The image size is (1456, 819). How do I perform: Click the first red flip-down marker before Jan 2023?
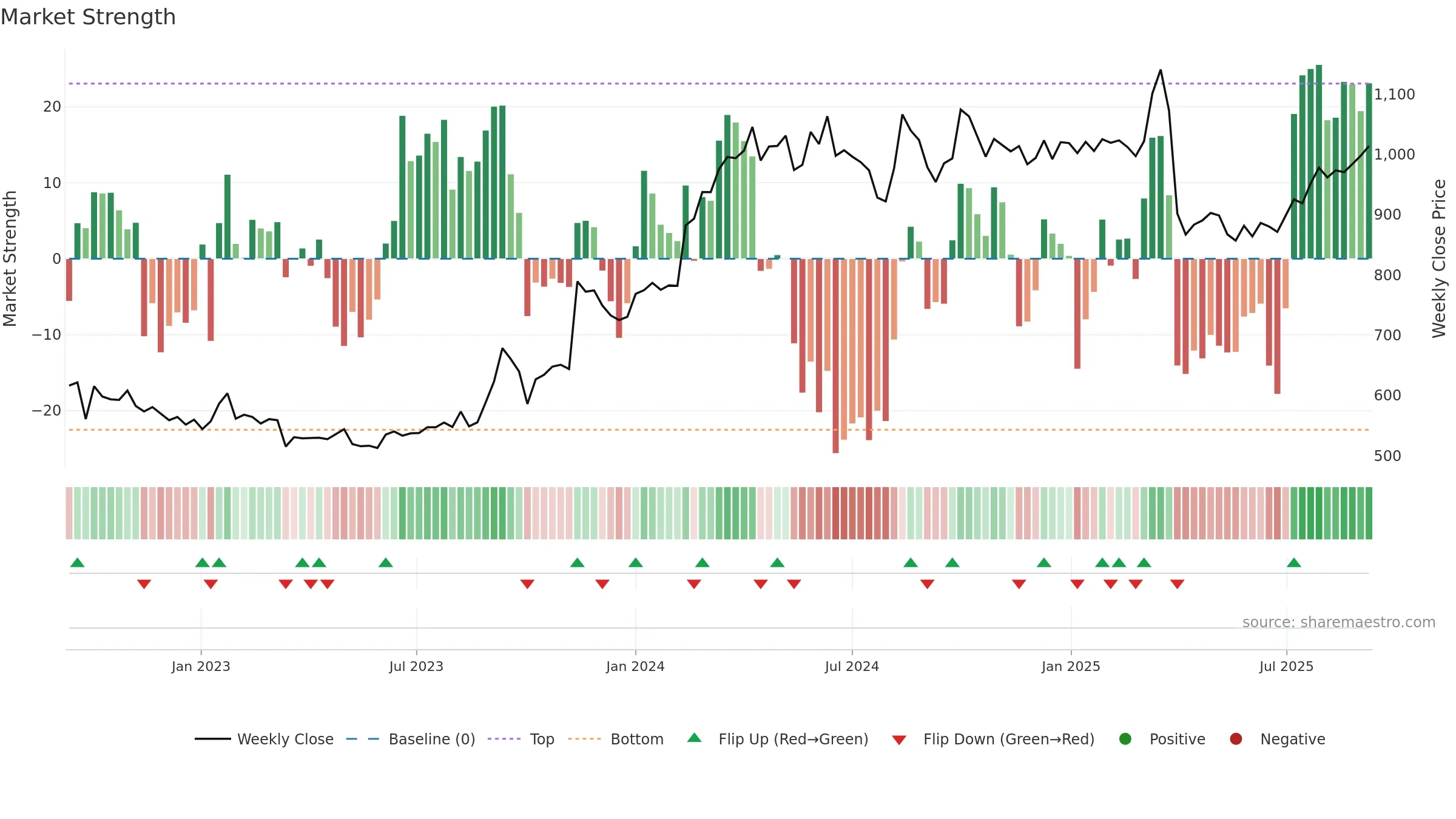coord(144,584)
